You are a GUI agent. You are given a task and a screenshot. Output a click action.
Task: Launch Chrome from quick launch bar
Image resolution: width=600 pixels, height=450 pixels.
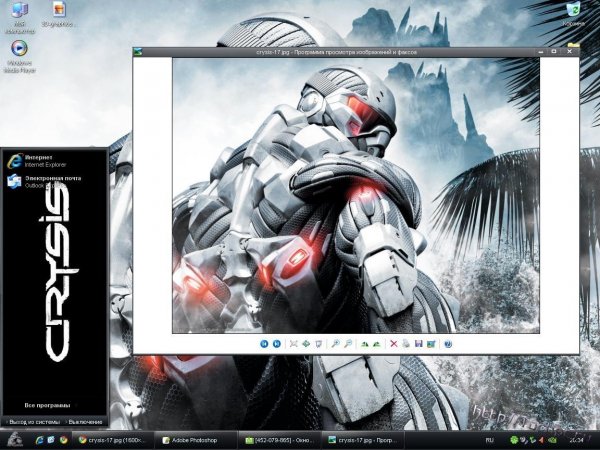(x=64, y=440)
